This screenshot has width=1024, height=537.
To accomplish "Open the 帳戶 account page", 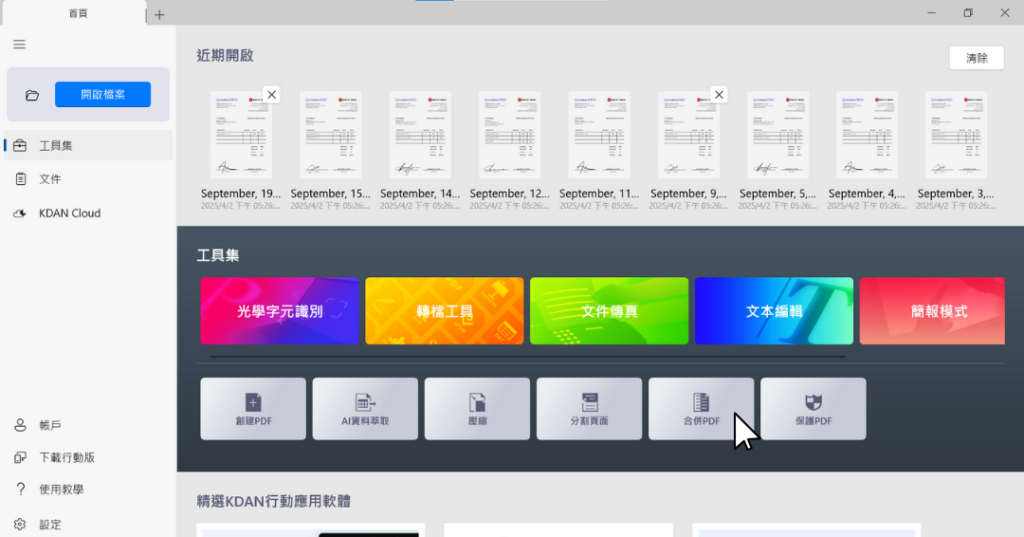I will 88,425.
